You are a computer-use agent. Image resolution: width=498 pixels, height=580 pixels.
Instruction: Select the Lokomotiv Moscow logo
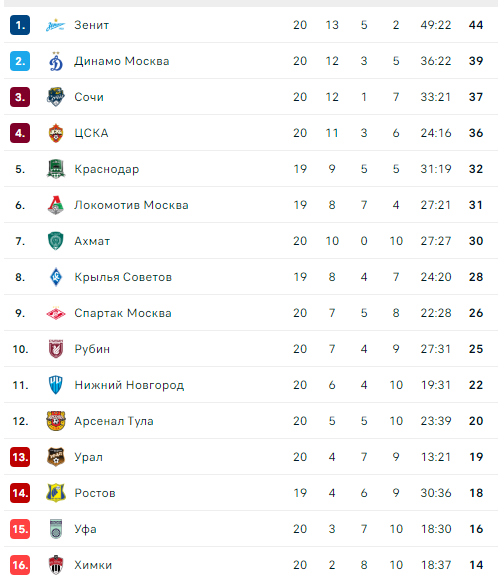pyautogui.click(x=55, y=205)
